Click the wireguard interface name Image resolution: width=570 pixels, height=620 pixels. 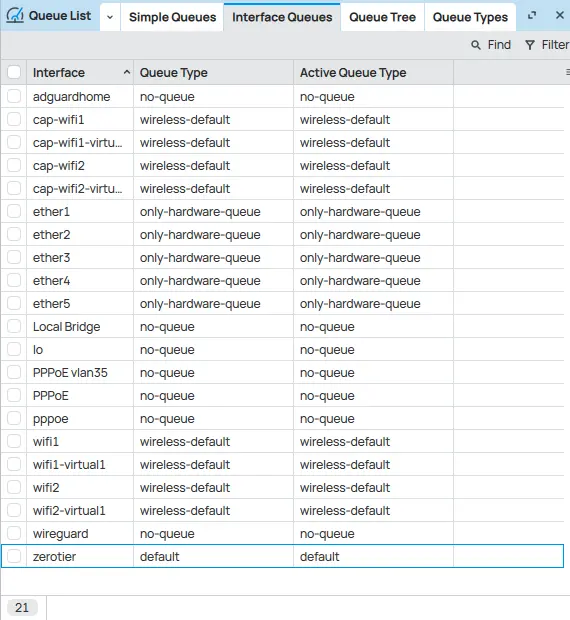[x=60, y=534]
